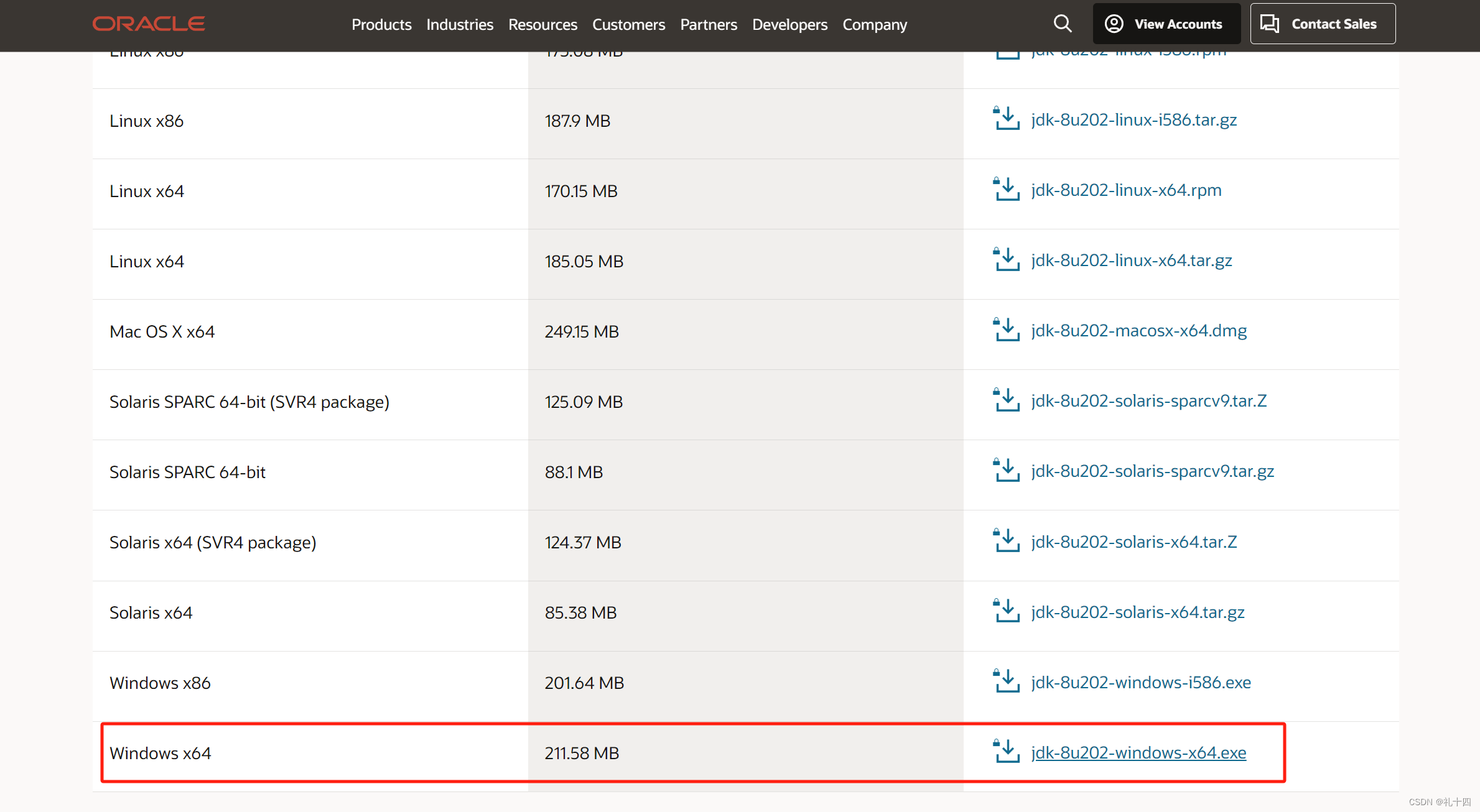
Task: Select the Solaris x64 cell for 85.38 MB
Action: pos(310,616)
